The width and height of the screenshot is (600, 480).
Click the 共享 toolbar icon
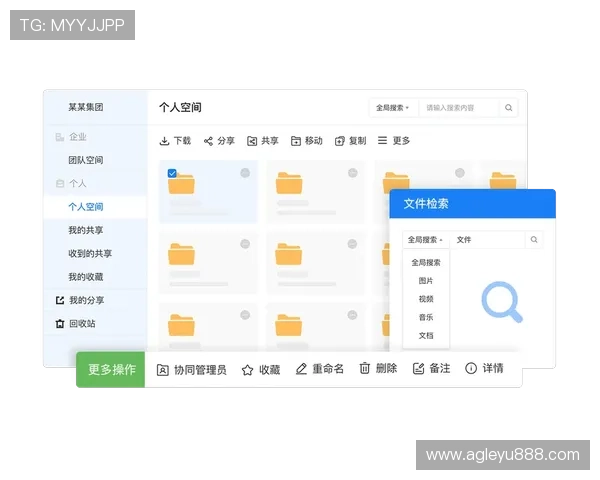pyautogui.click(x=252, y=141)
